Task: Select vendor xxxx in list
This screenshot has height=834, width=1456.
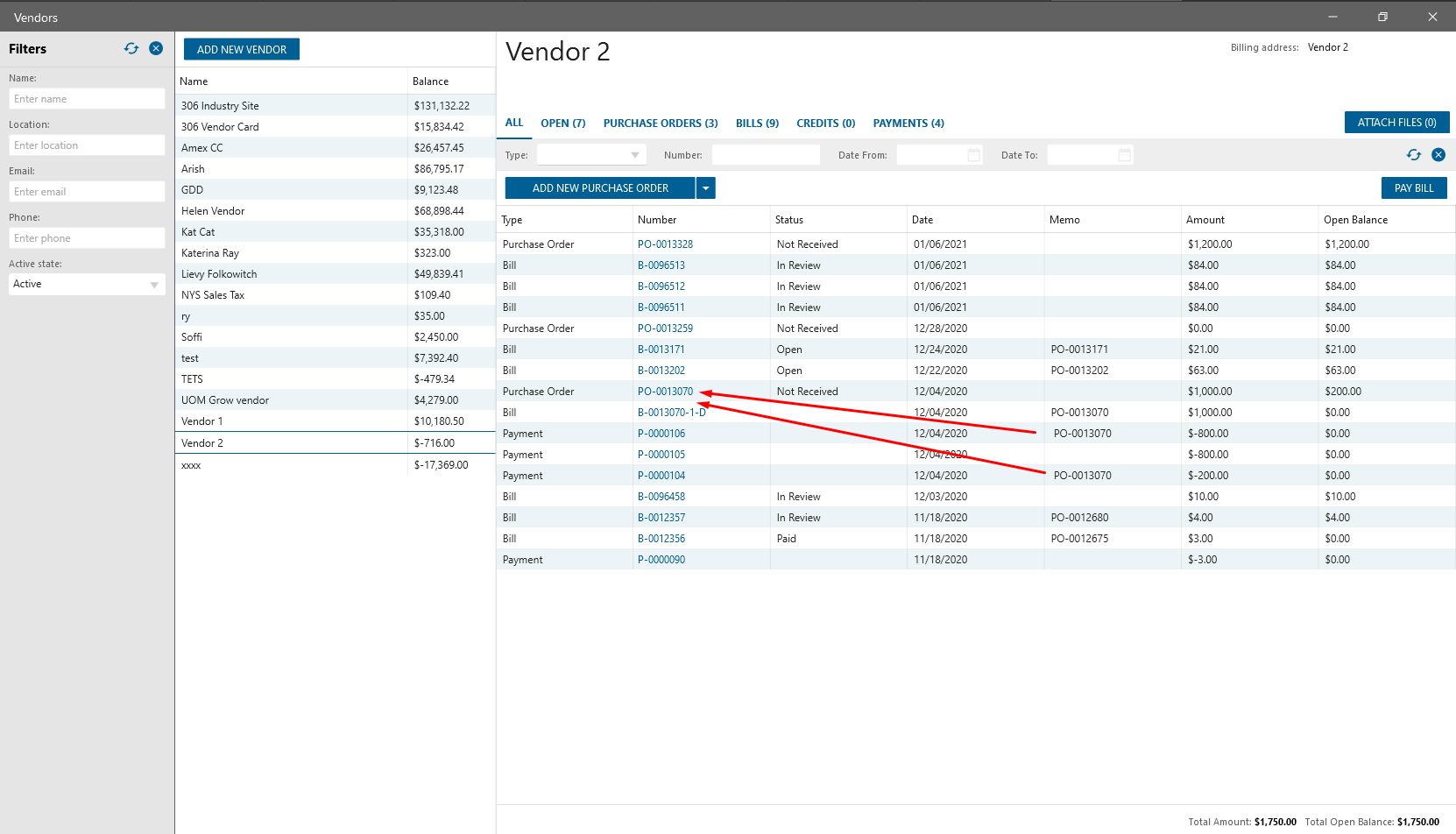Action: point(335,465)
